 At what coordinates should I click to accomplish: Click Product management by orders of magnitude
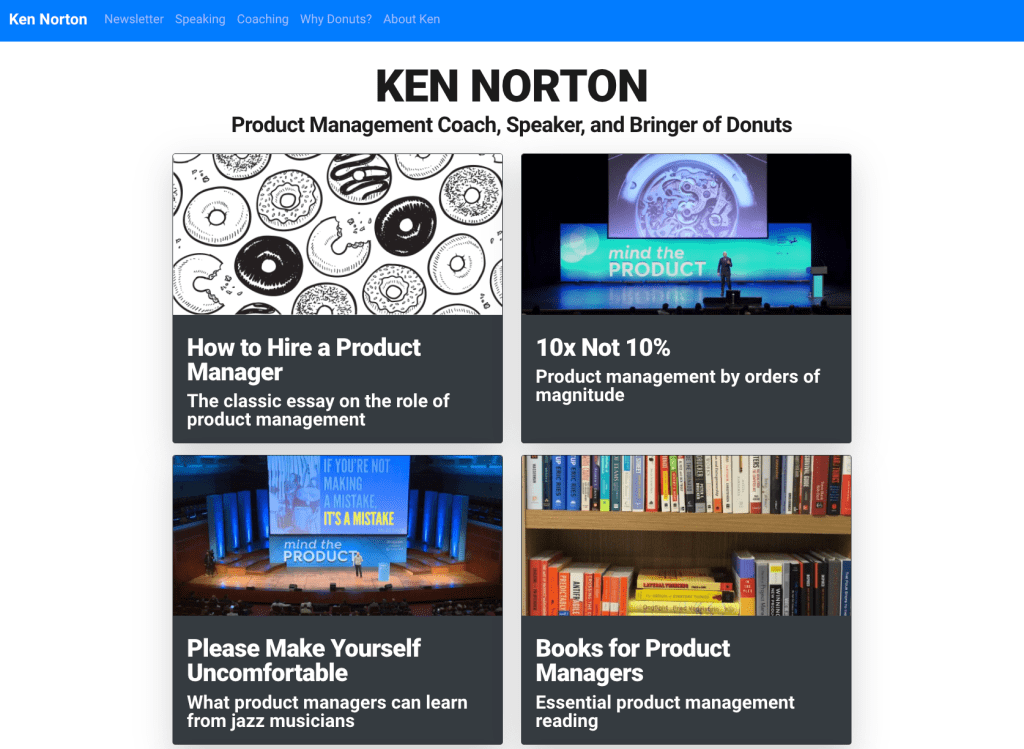[677, 385]
